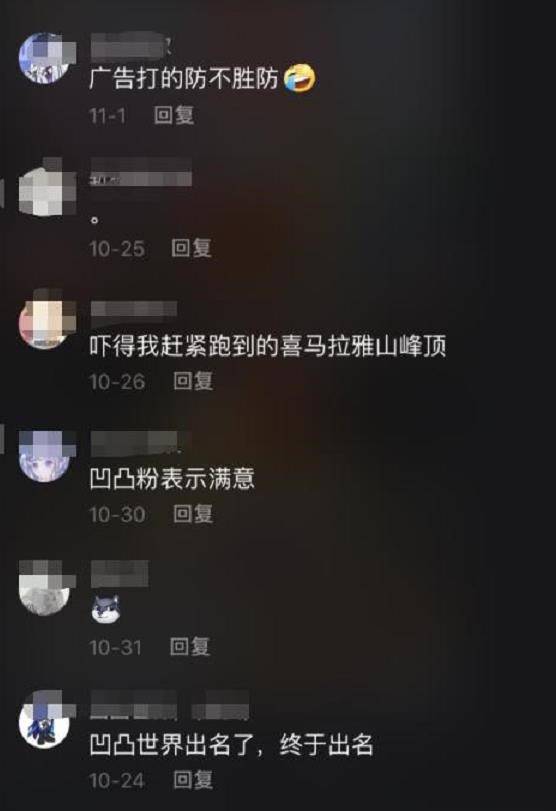
Task: Select the comment 凹凸粉表示满意
Action: (172, 478)
